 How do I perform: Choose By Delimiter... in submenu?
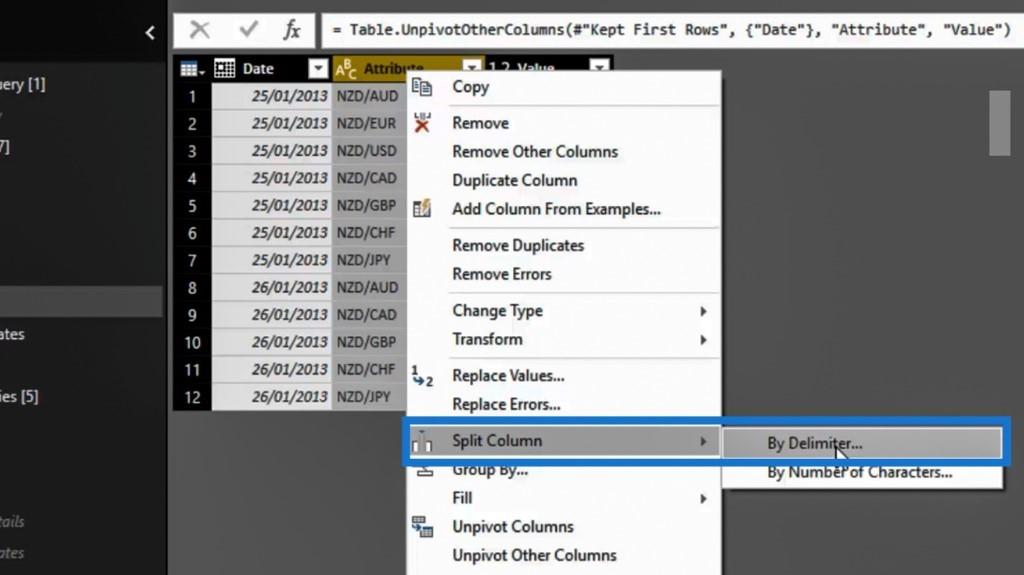pos(814,444)
